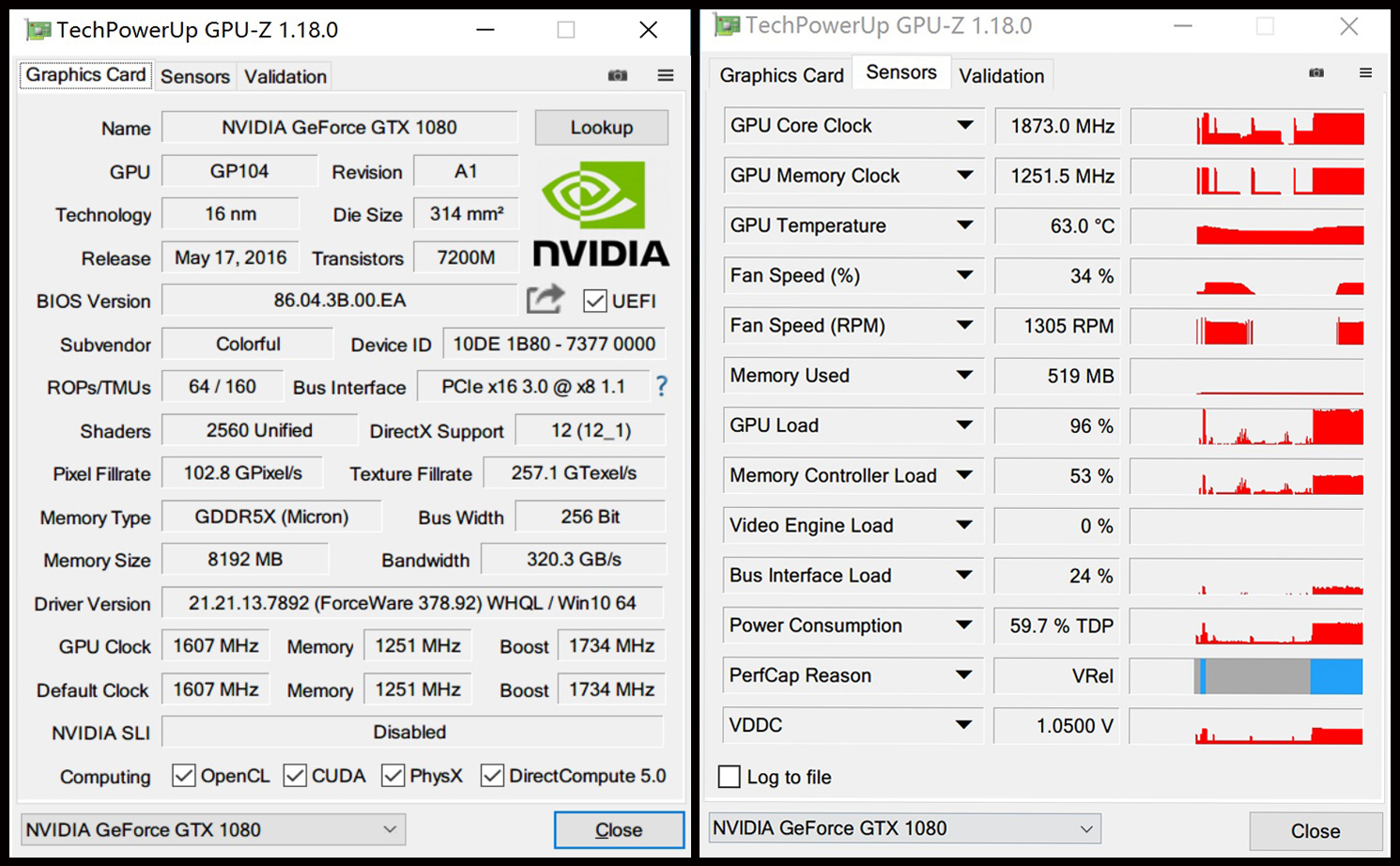Click the GPU-Z app icon in left title bar
Viewport: 1400px width, 866px height.
click(x=38, y=30)
